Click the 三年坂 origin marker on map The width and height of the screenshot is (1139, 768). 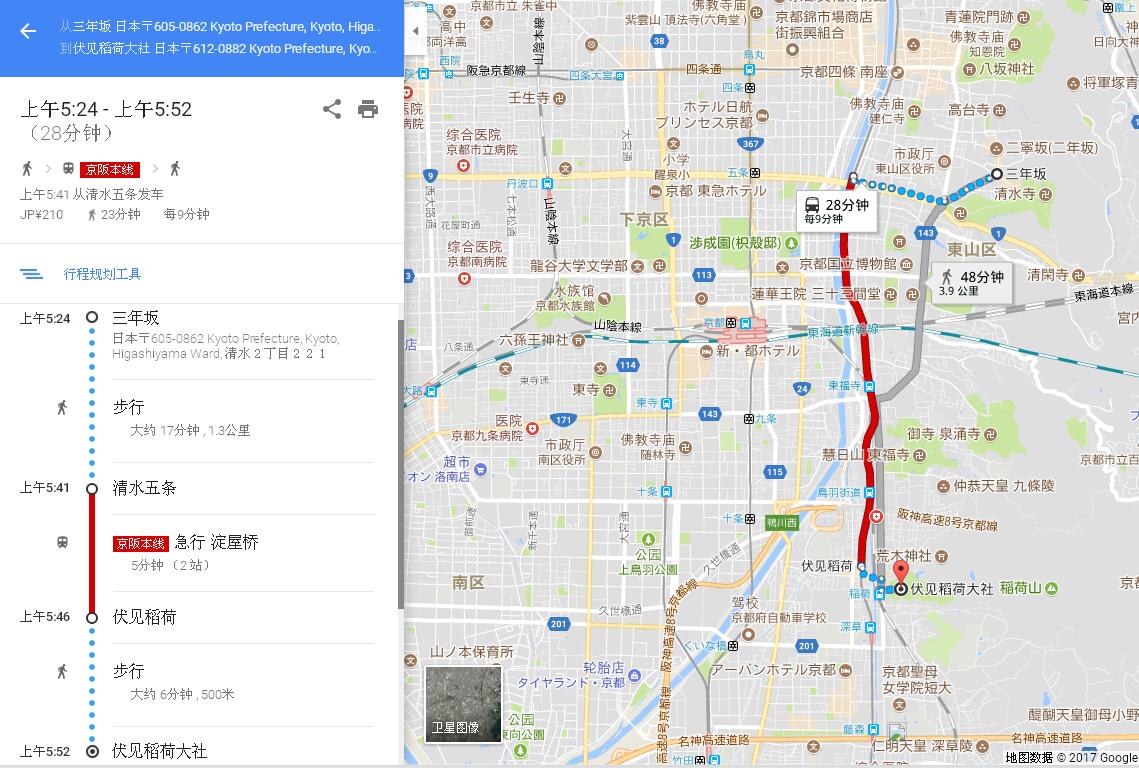(x=997, y=174)
